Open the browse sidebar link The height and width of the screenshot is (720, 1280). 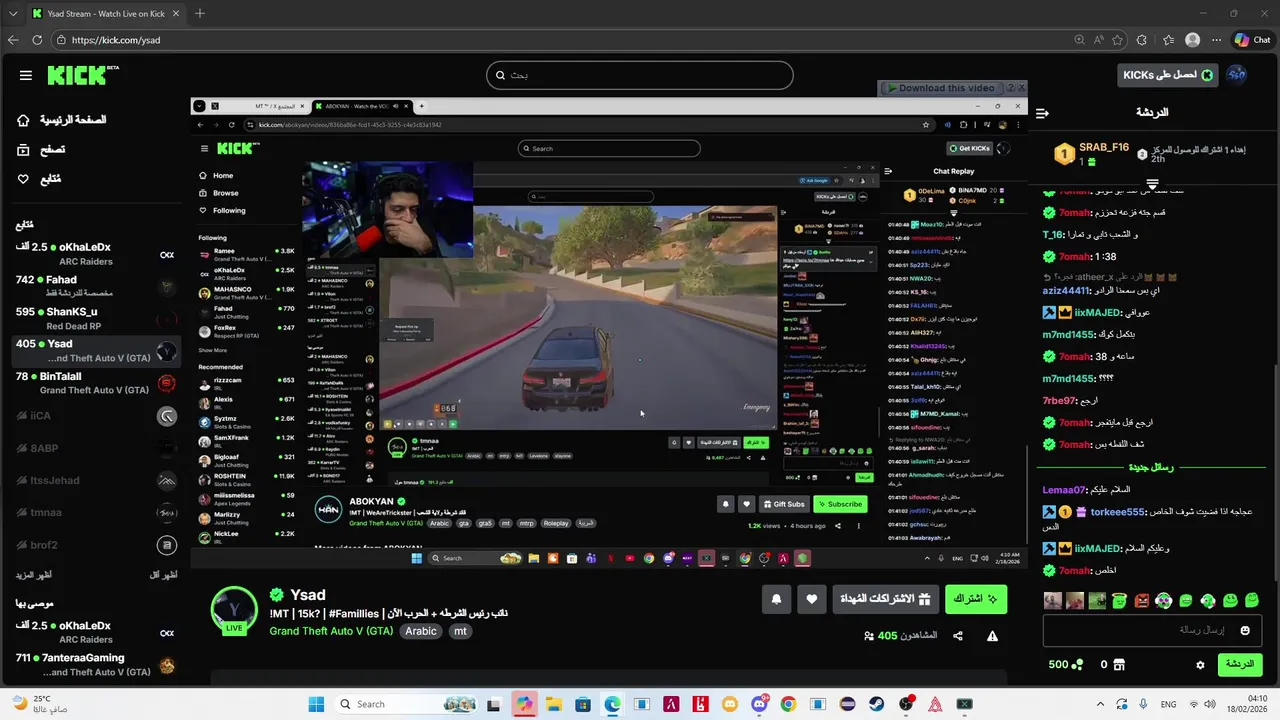[x=41, y=149]
